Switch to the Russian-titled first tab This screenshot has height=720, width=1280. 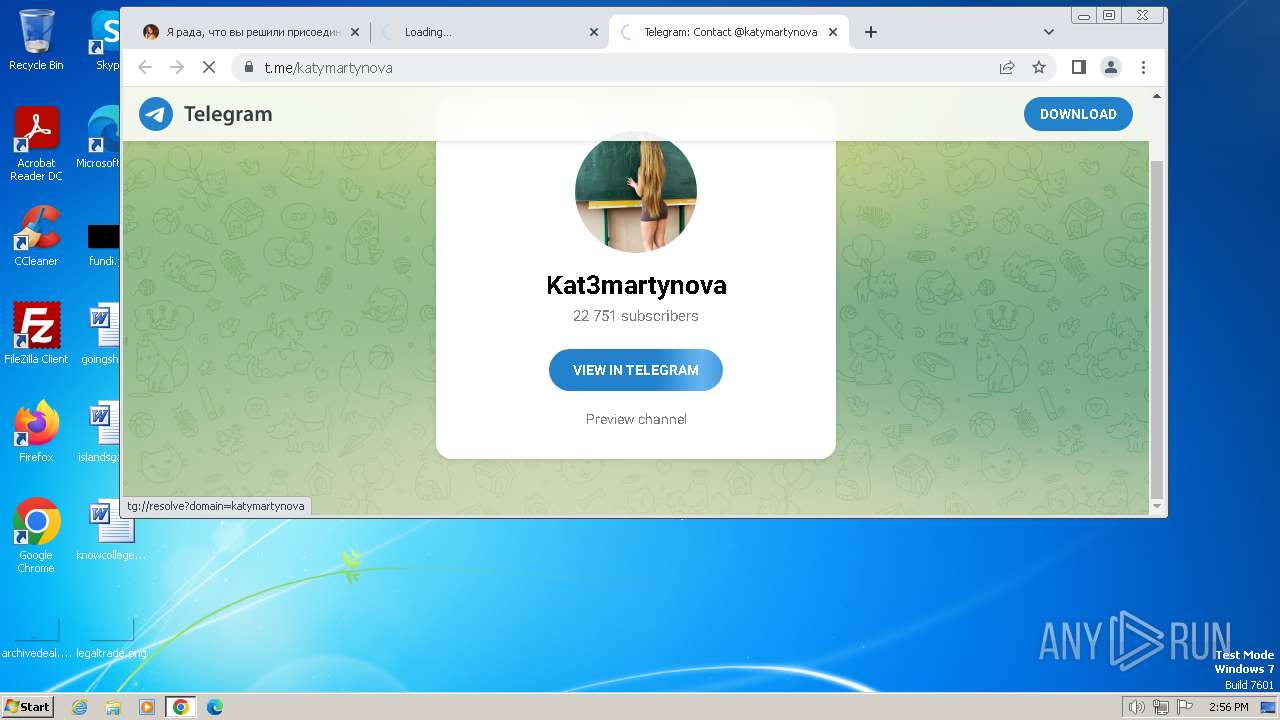pos(249,32)
